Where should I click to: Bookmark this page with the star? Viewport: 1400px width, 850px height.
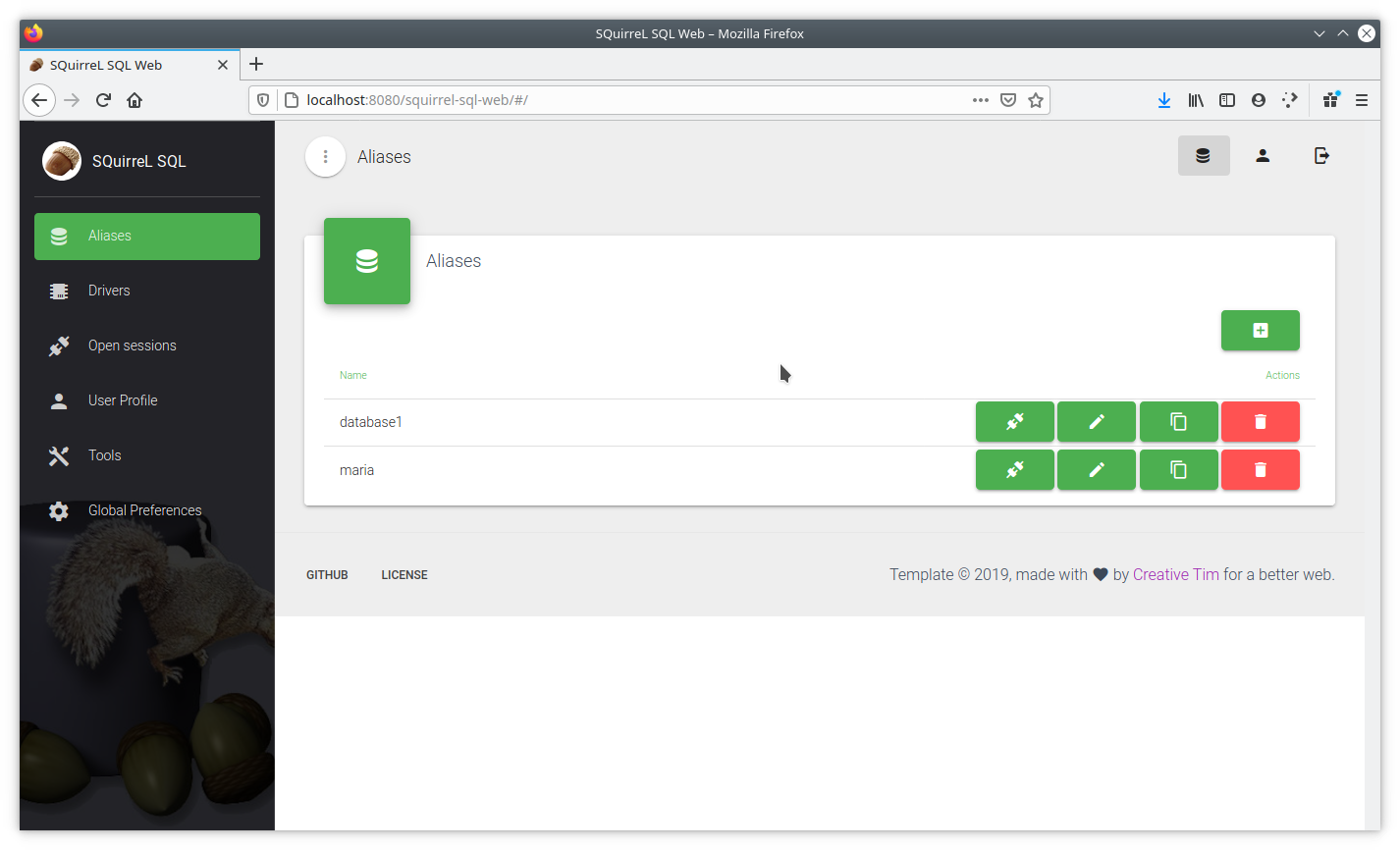[1035, 100]
